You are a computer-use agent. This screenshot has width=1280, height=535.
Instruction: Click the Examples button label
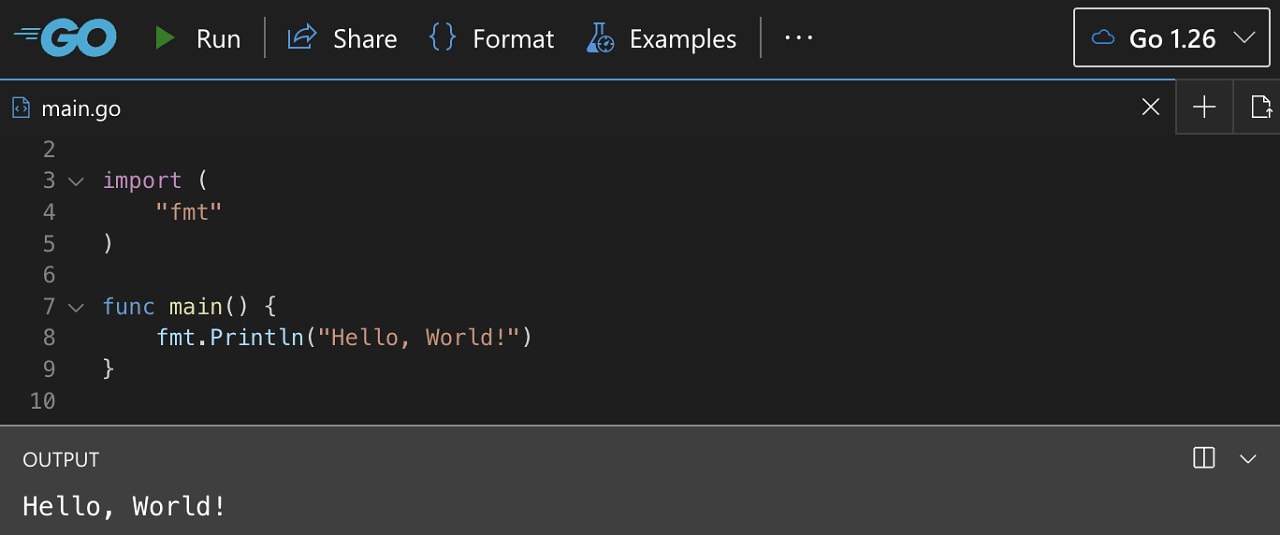pyautogui.click(x=683, y=39)
